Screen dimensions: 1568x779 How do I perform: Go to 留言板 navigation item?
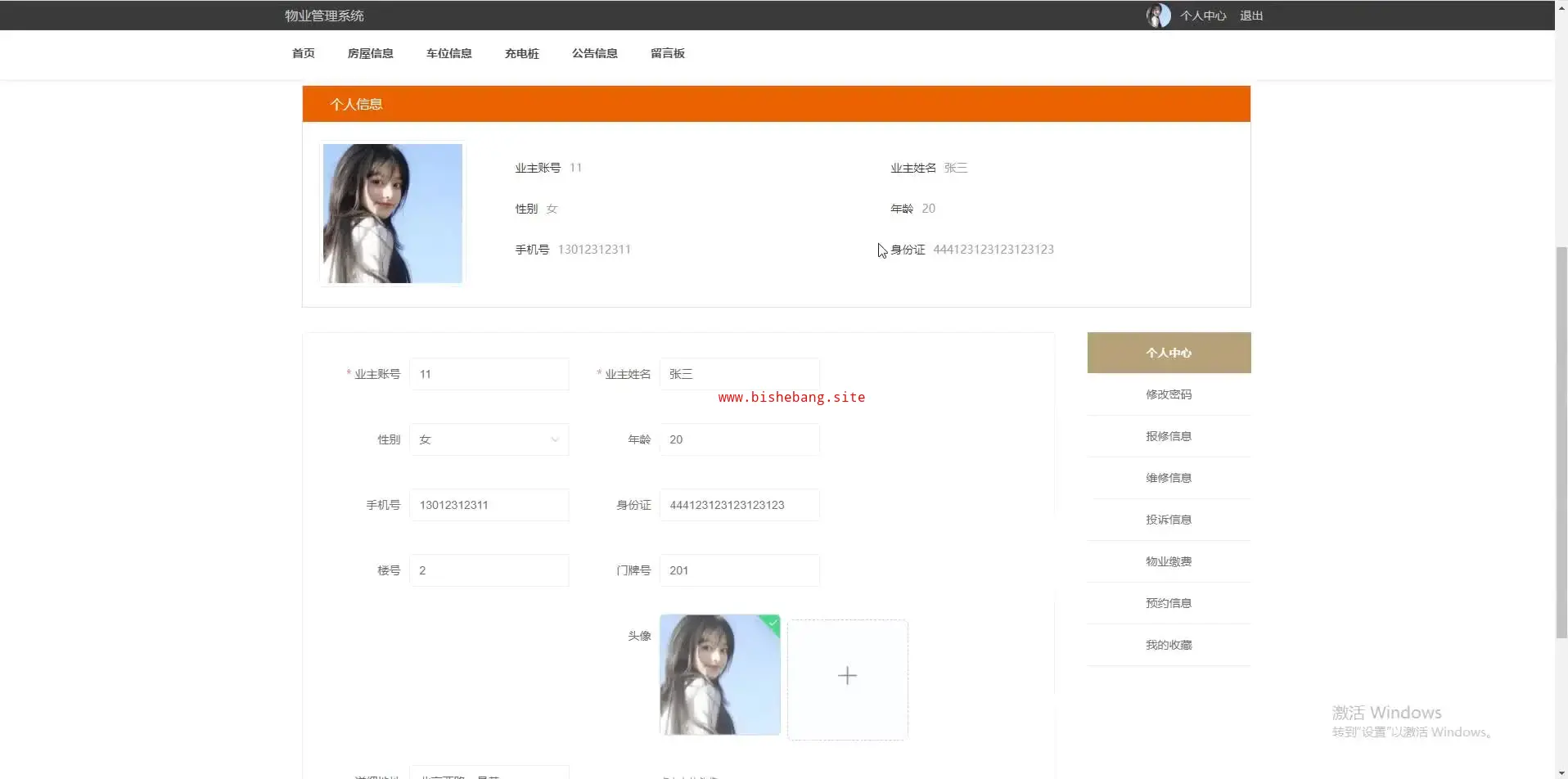668,53
